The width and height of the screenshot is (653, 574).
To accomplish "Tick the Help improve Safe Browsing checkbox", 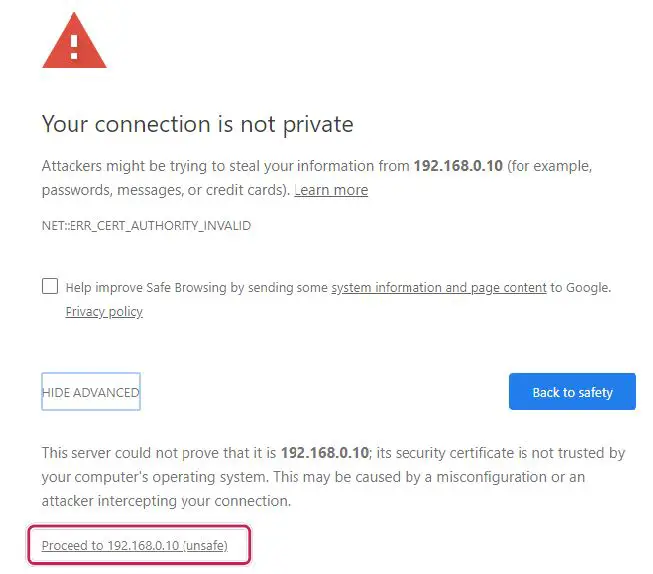I will [50, 287].
